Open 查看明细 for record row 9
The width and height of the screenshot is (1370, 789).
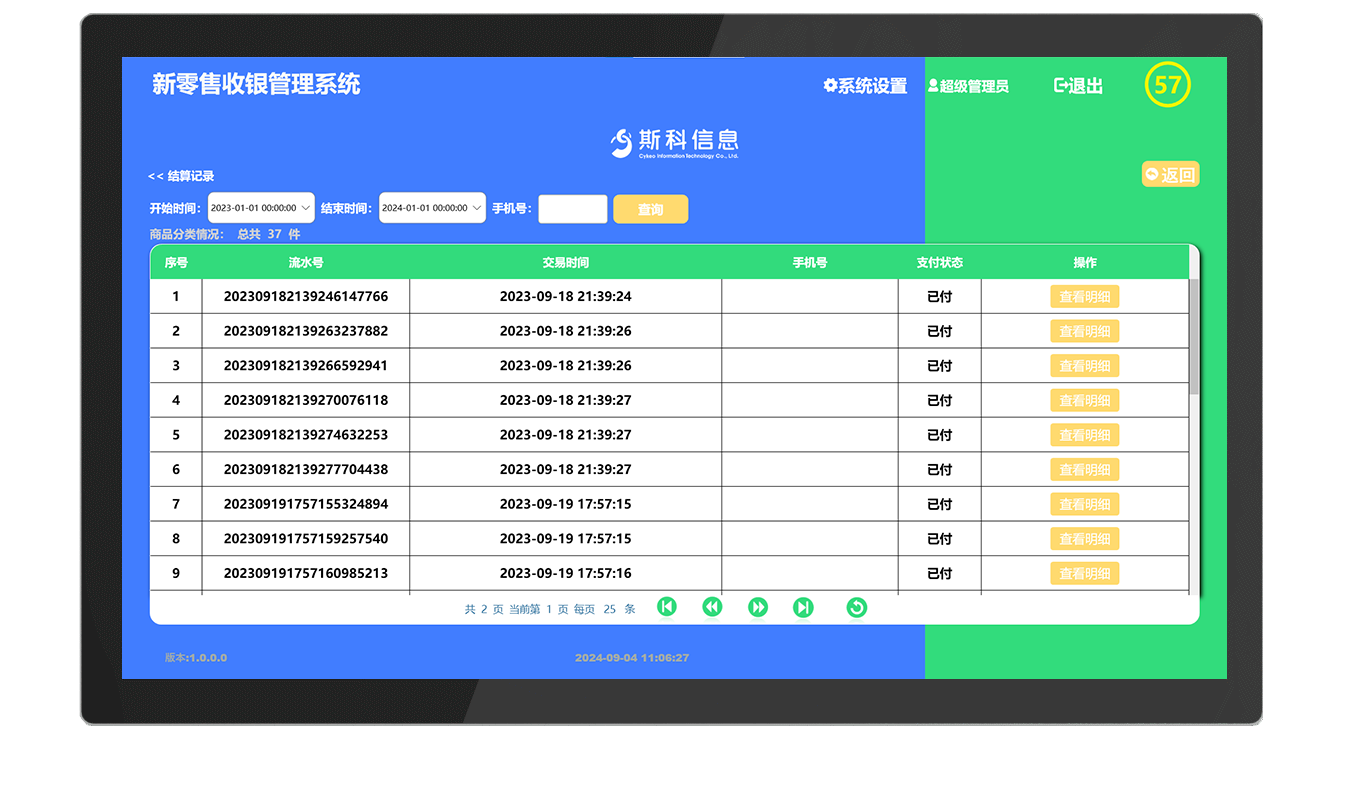(x=1084, y=574)
